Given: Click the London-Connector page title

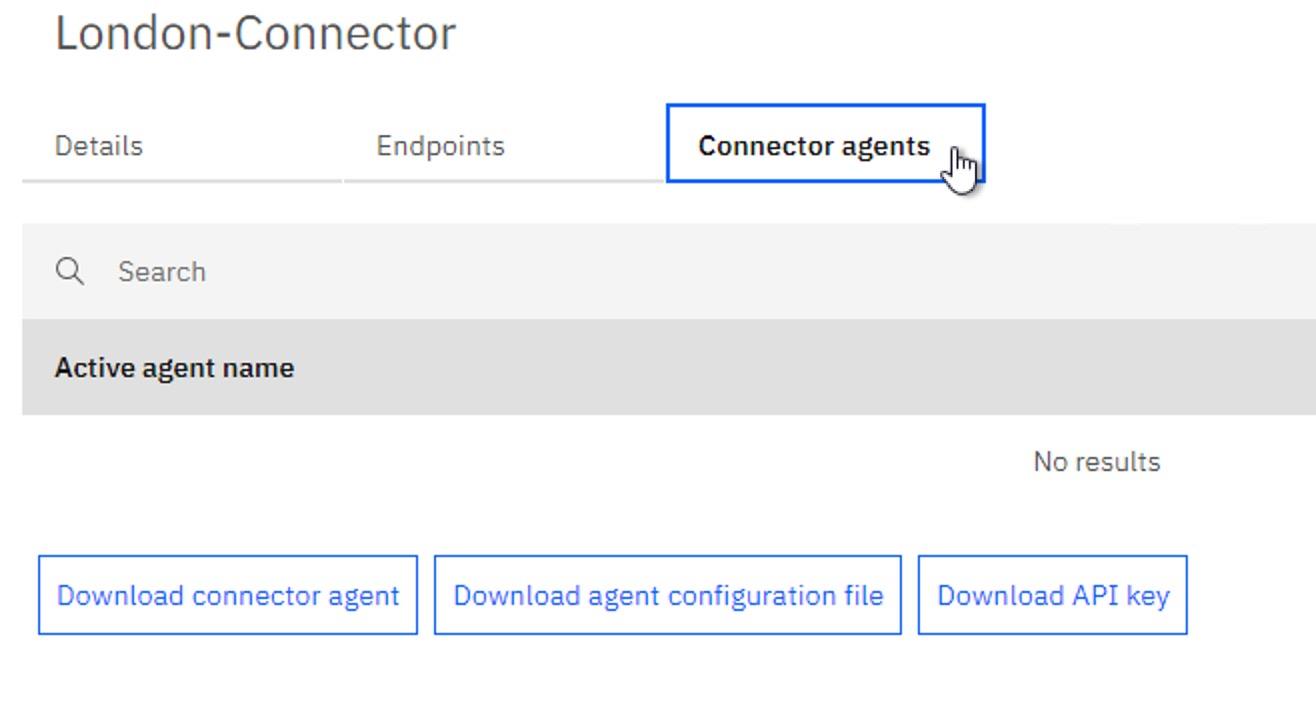Looking at the screenshot, I should coord(256,31).
